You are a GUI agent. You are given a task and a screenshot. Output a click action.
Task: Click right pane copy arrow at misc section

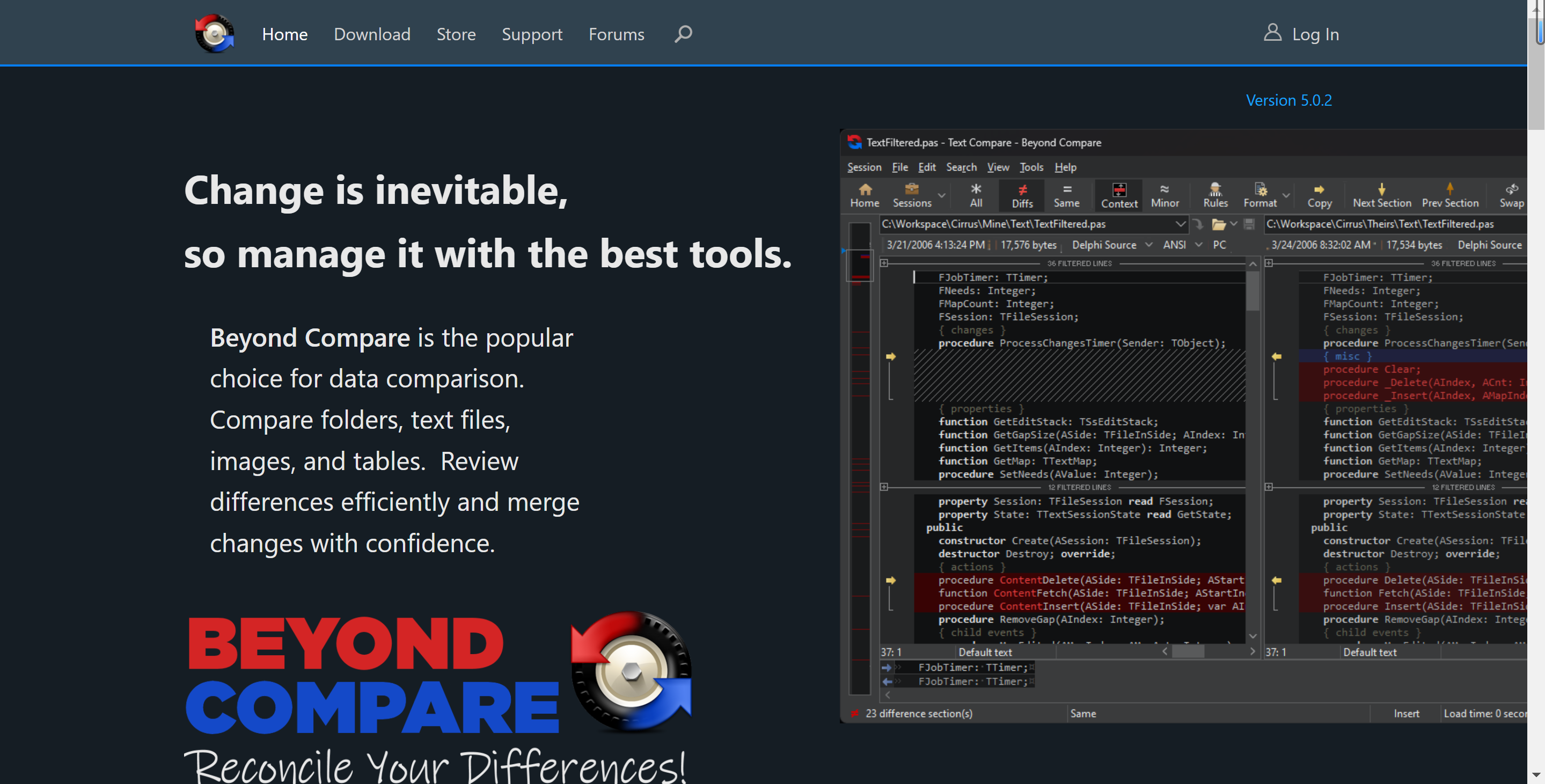(x=1276, y=356)
